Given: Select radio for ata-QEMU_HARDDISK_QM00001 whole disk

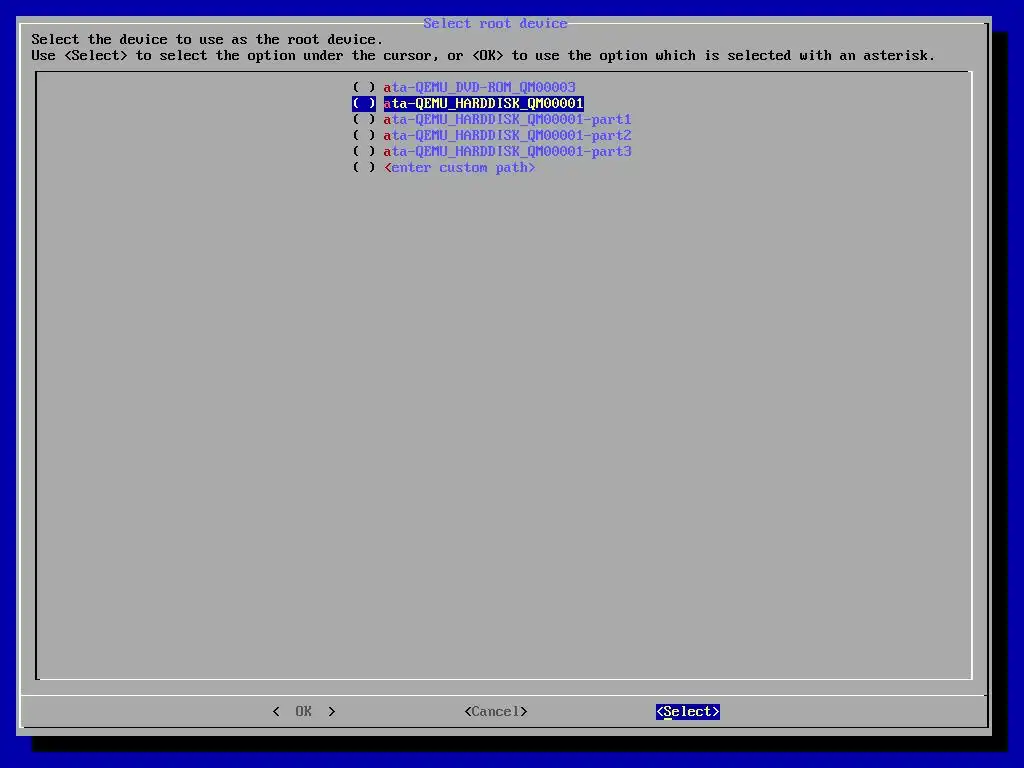Looking at the screenshot, I should click(x=364, y=103).
